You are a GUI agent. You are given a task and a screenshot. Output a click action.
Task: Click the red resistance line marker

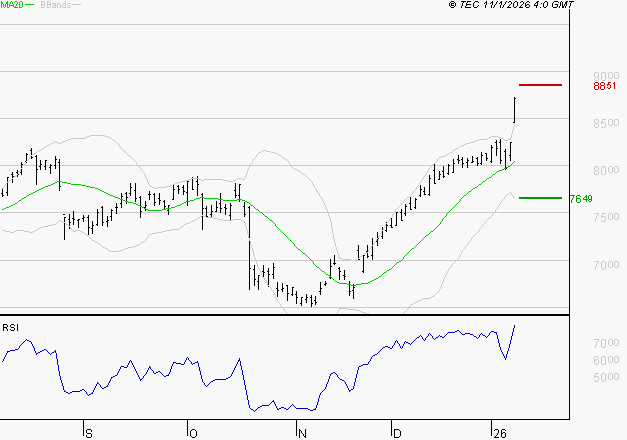pyautogui.click(x=540, y=85)
